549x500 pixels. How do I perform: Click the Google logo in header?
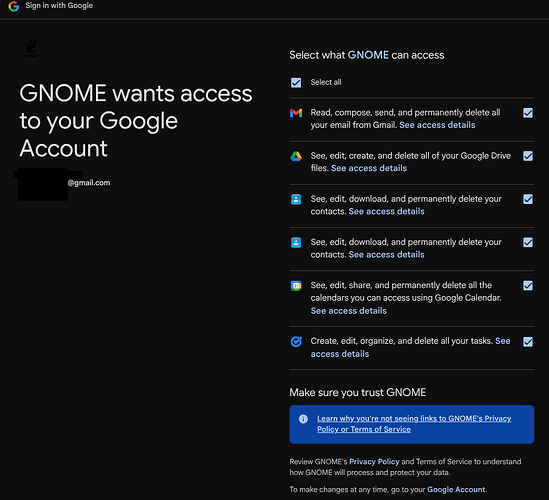(x=14, y=6)
